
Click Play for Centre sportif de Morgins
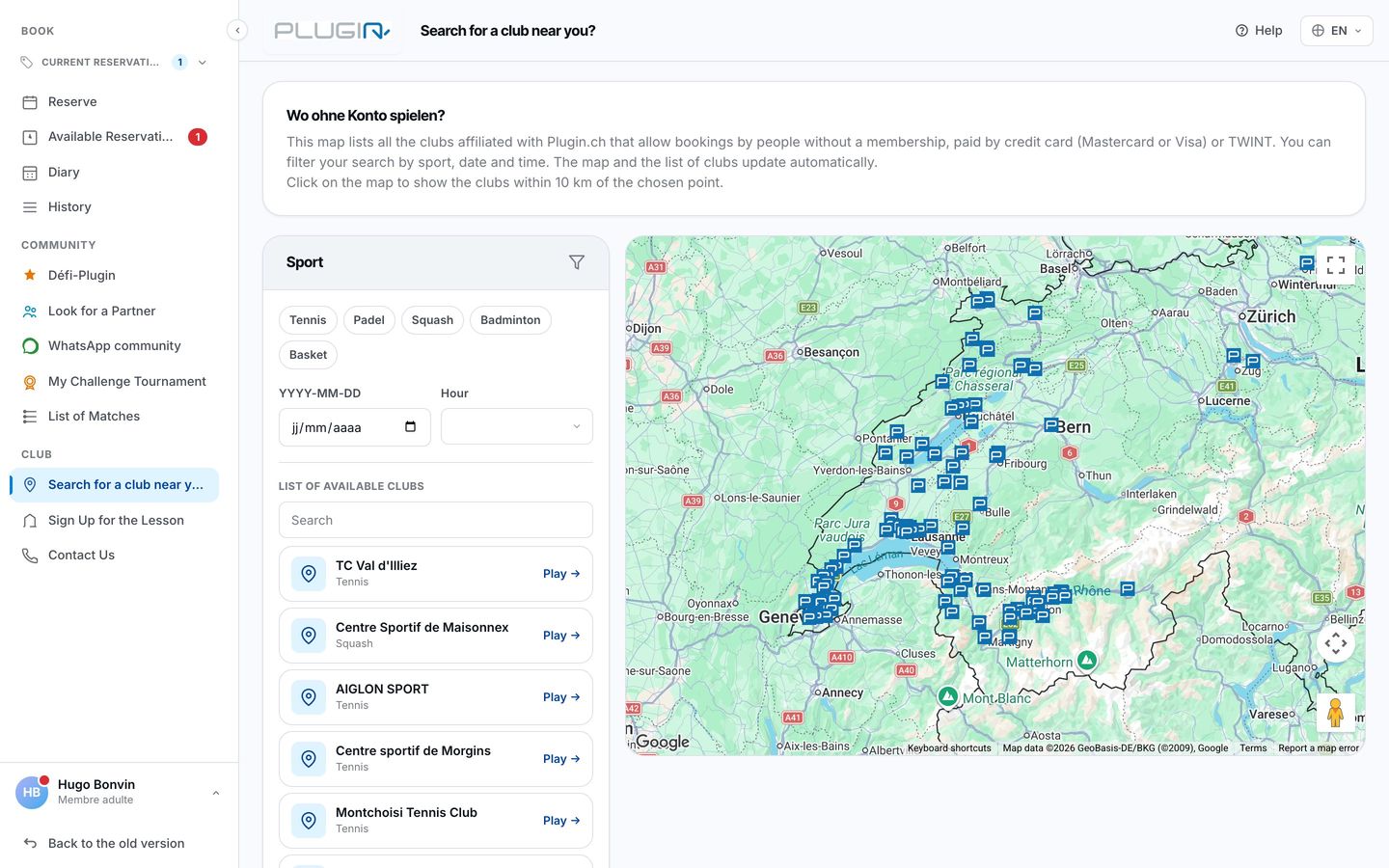pos(561,759)
